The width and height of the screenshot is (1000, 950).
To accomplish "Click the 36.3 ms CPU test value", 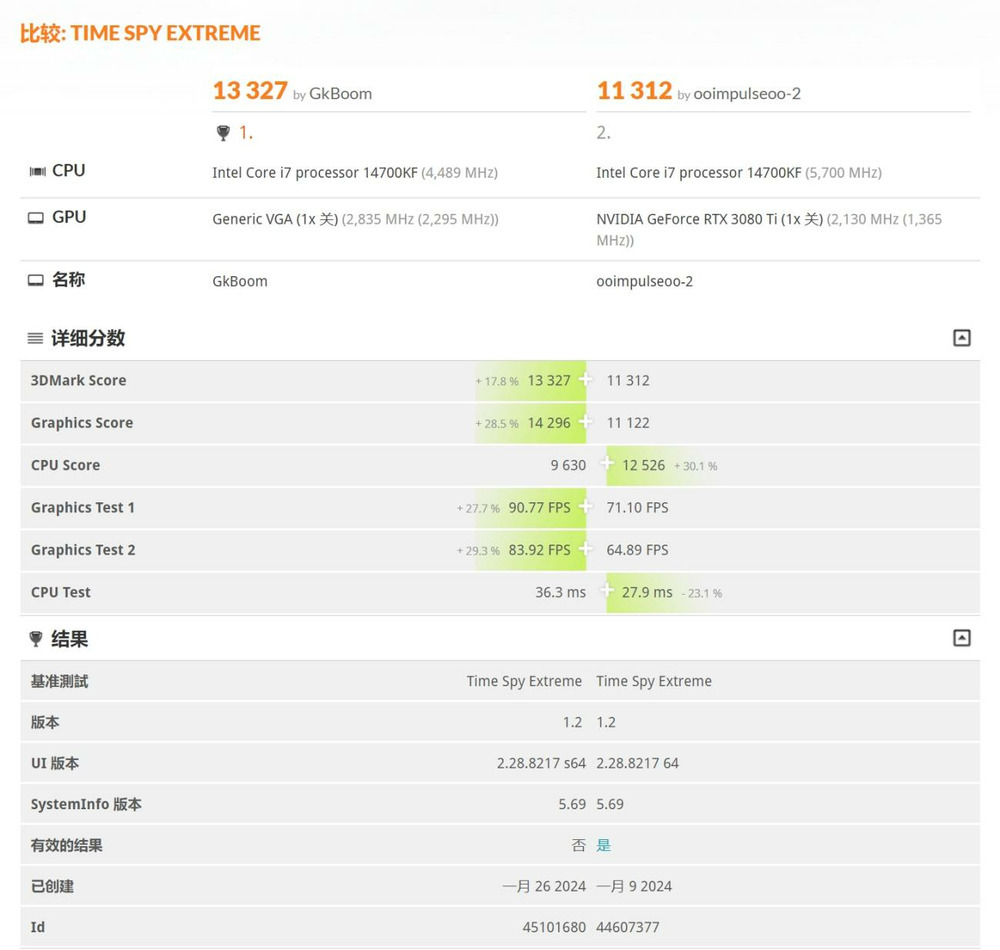I will [x=561, y=592].
